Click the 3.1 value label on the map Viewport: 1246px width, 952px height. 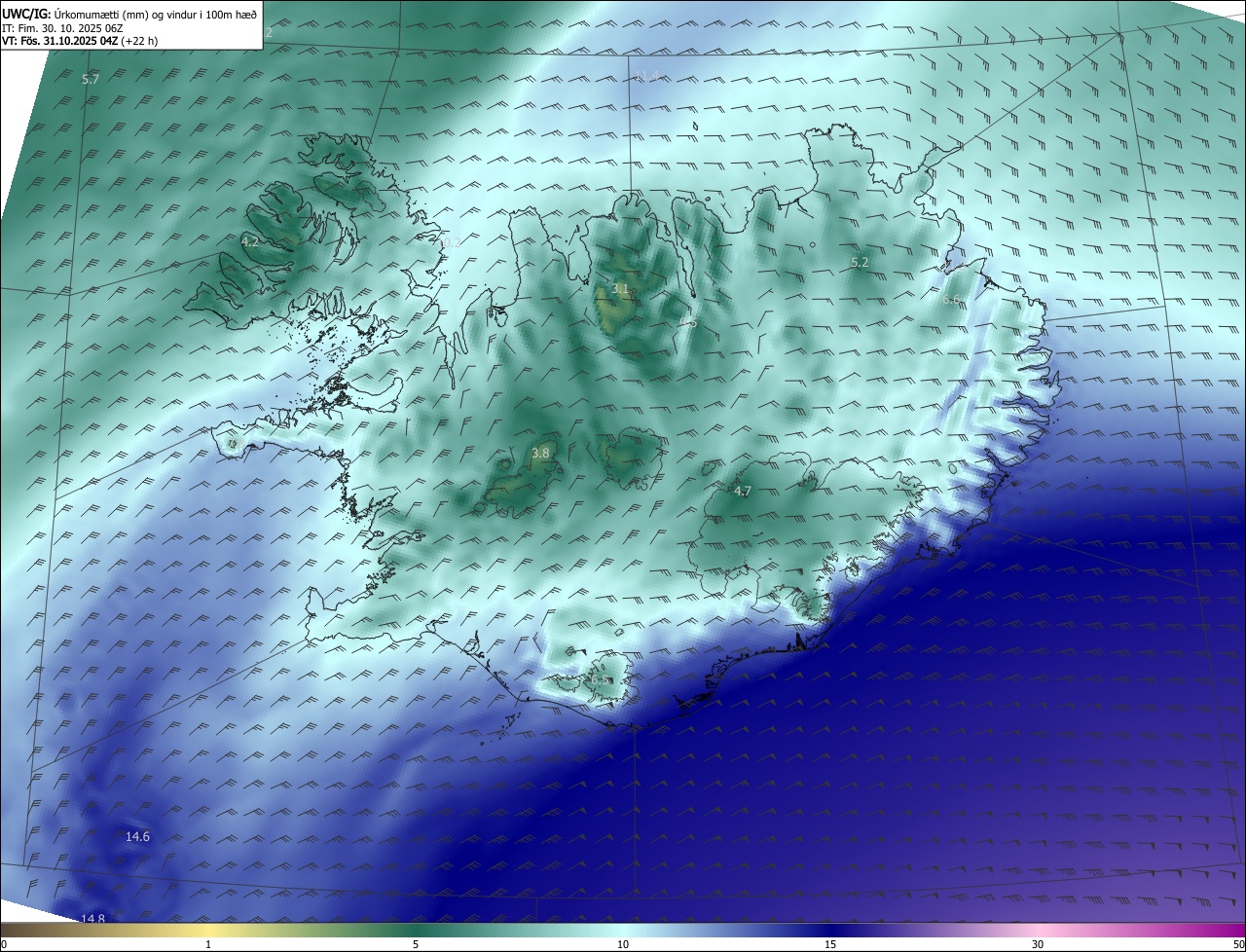pos(620,289)
